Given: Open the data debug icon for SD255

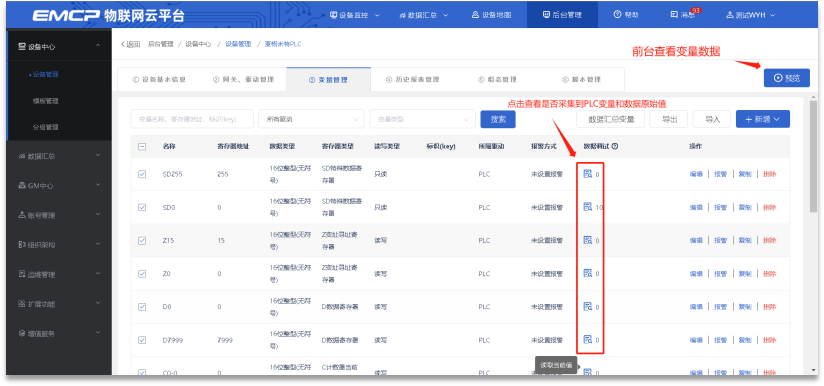Looking at the screenshot, I should pos(588,174).
